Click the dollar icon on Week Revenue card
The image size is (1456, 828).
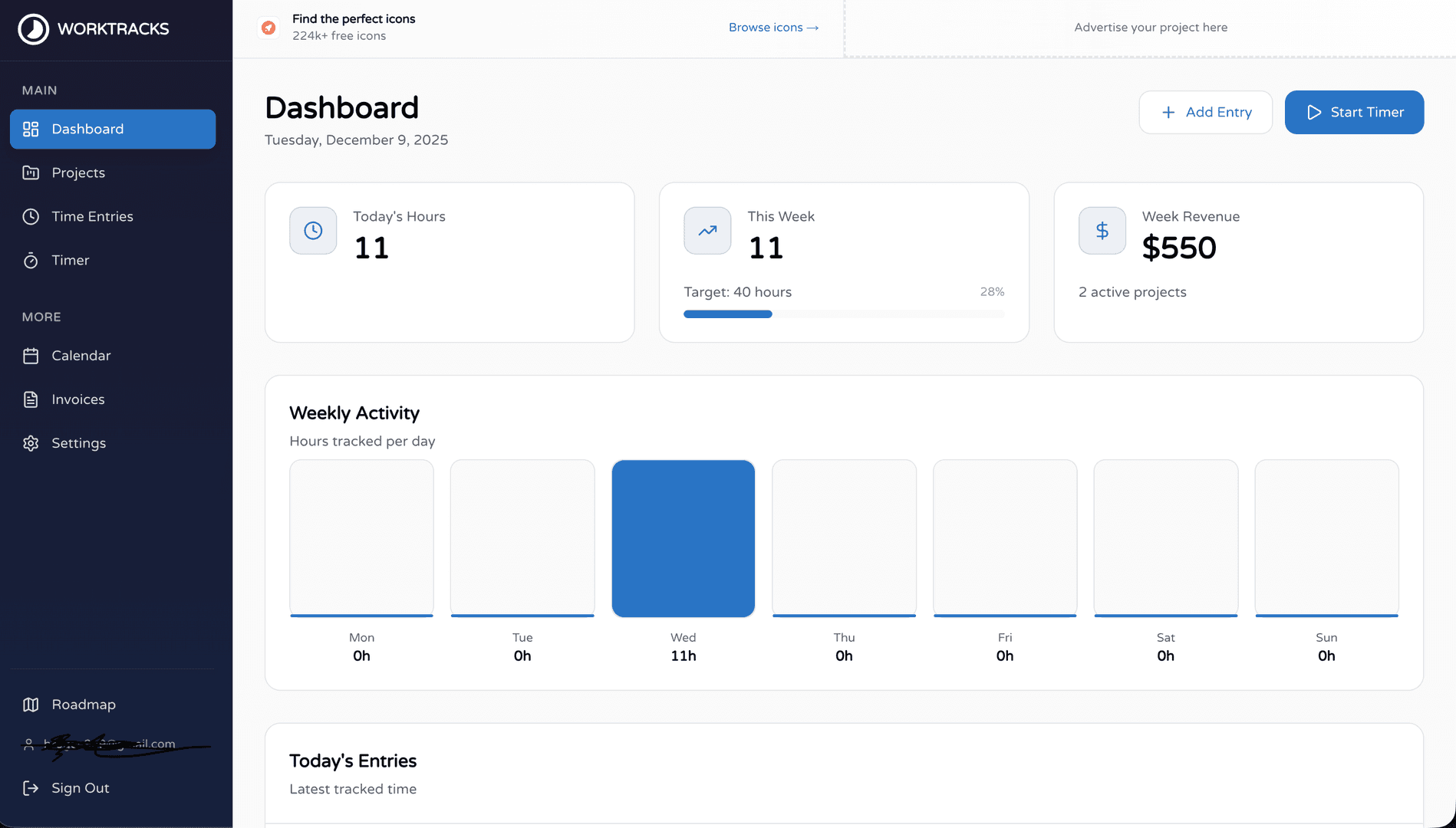tap(1102, 230)
